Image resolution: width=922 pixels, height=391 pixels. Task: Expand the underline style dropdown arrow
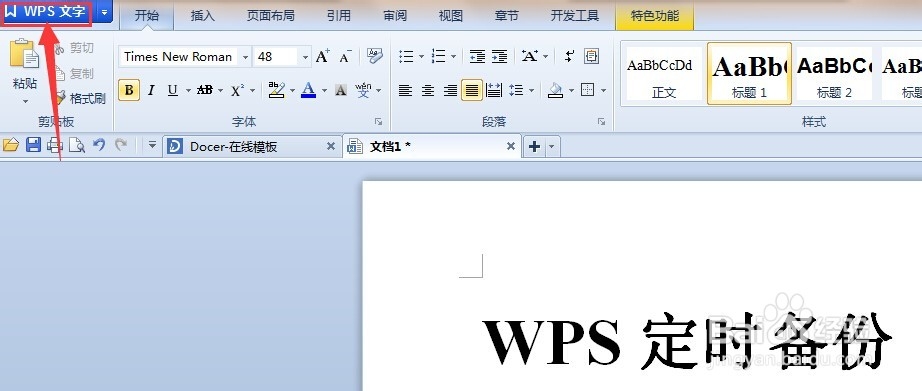[x=188, y=91]
